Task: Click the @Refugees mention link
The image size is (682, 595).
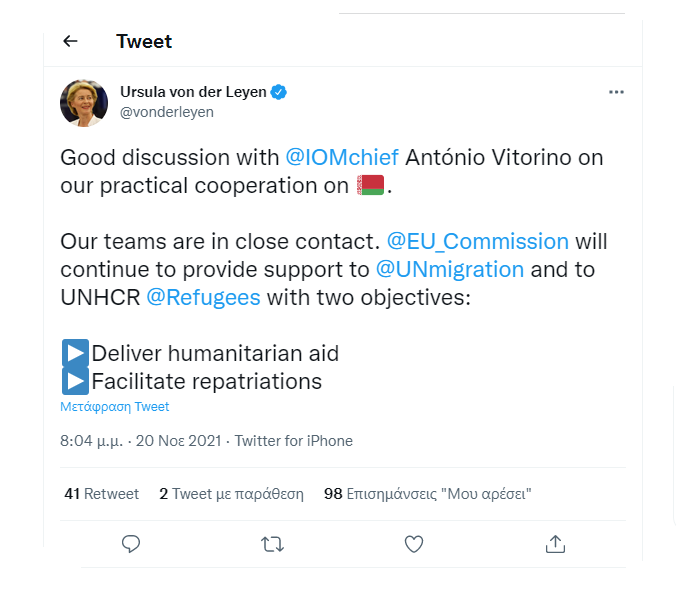Action: click(x=204, y=297)
